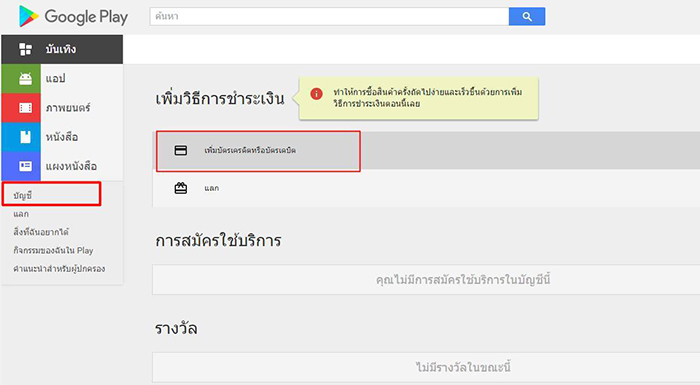Click the บันเทิง grid icon
Viewport: 700px width, 385px height.
pyautogui.click(x=25, y=49)
